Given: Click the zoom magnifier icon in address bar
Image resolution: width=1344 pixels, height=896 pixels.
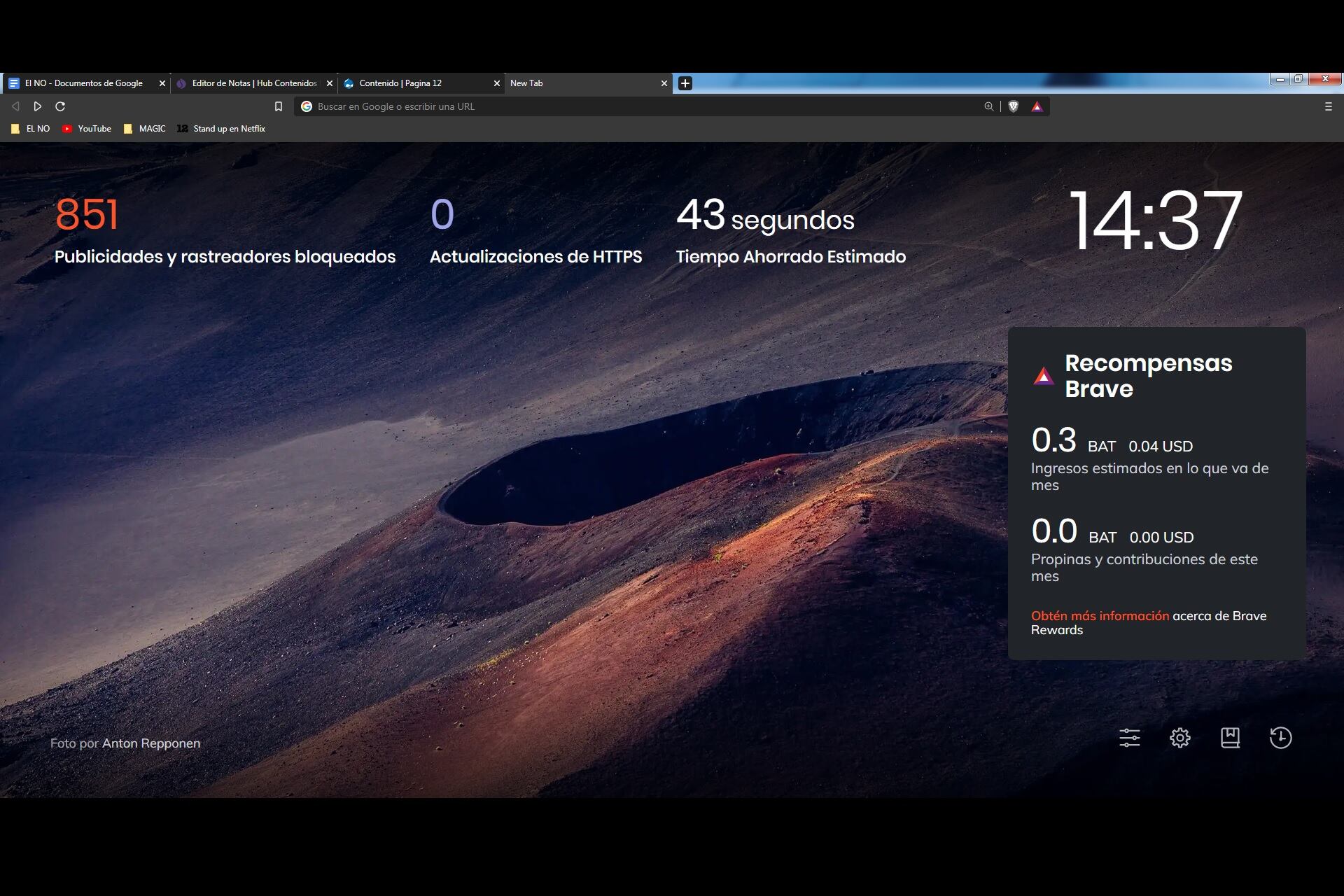Looking at the screenshot, I should (988, 106).
